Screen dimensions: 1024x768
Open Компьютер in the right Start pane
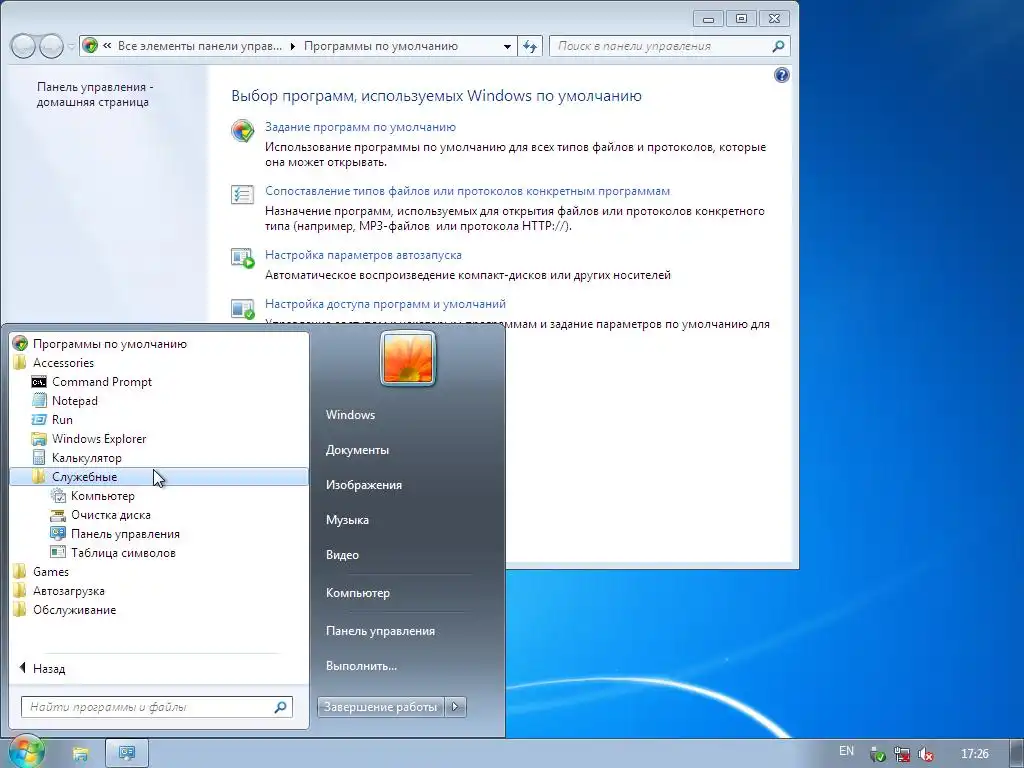358,593
